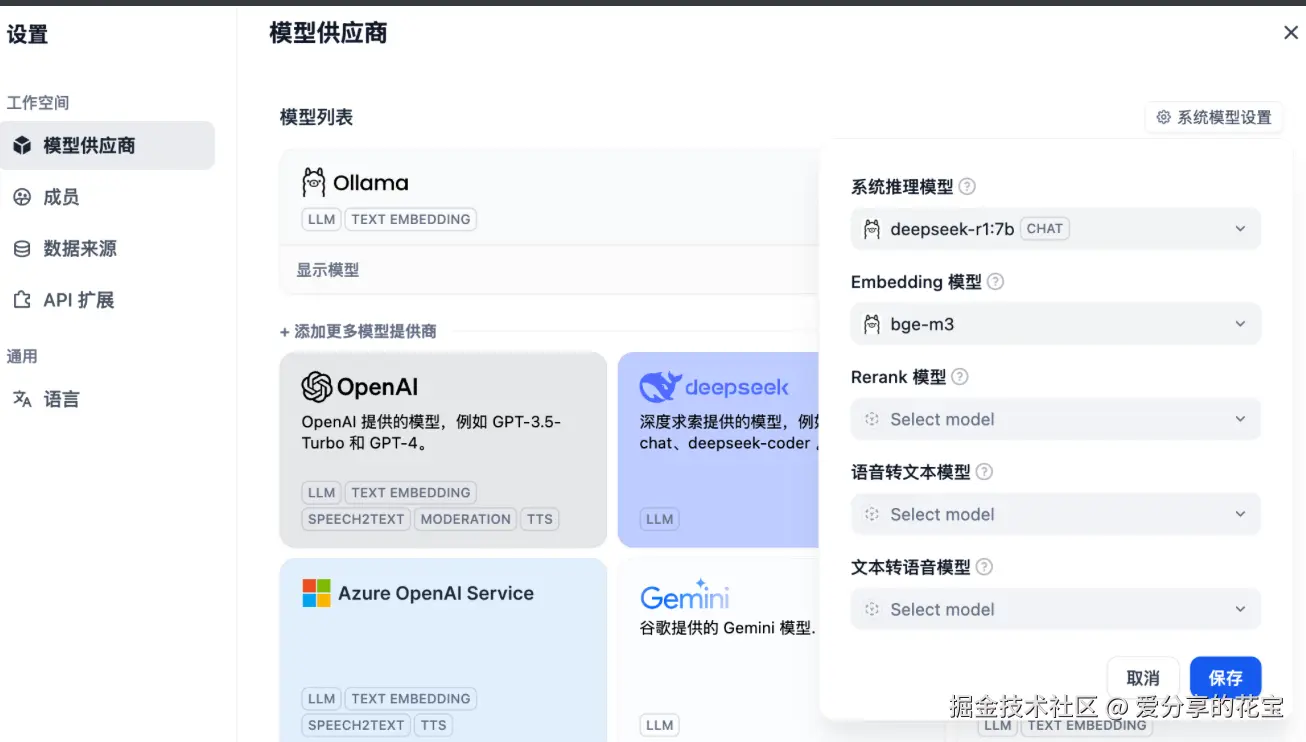Image resolution: width=1306 pixels, height=742 pixels.
Task: Click the 系统模型设置 button
Action: (x=1214, y=117)
